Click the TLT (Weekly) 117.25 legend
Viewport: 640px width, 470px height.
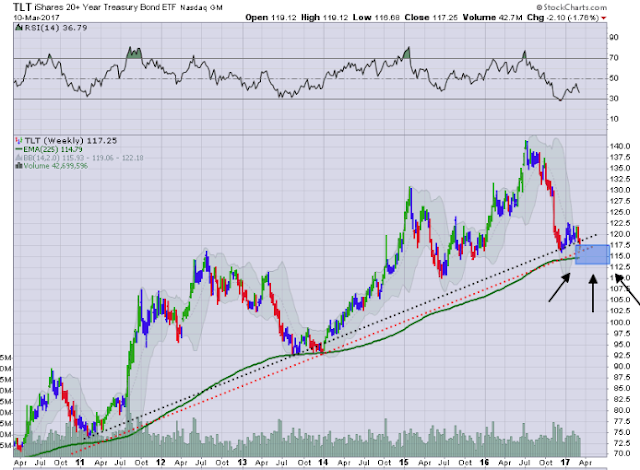71,141
